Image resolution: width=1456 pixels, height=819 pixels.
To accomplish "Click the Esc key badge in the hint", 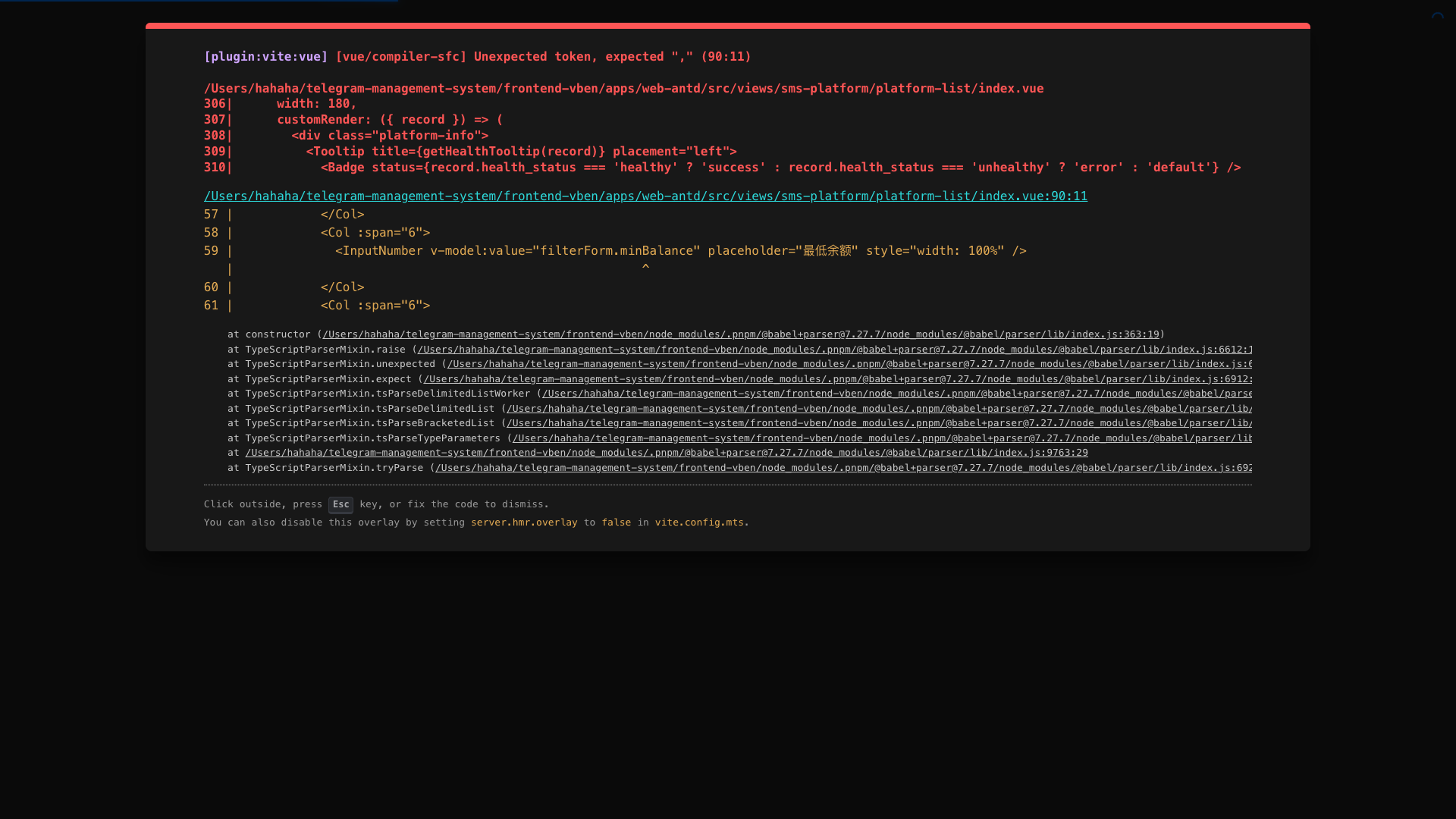I will [x=340, y=505].
